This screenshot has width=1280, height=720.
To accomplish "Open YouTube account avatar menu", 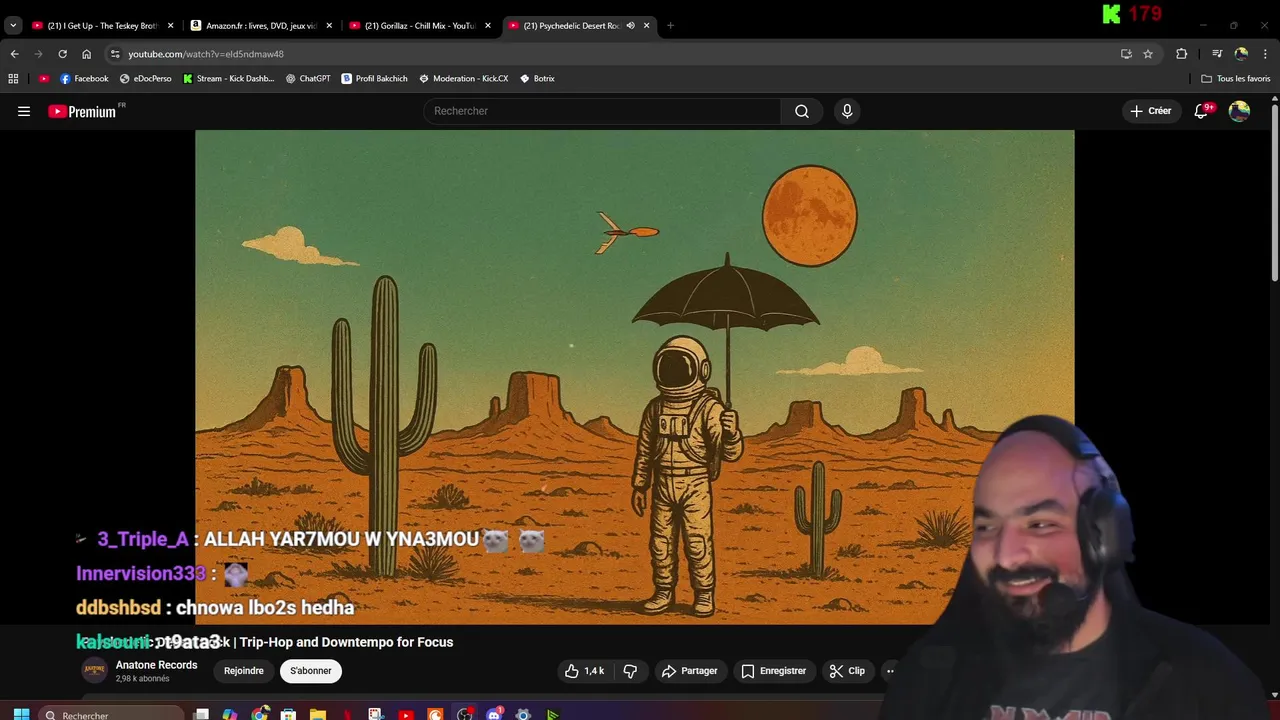I will [1239, 111].
